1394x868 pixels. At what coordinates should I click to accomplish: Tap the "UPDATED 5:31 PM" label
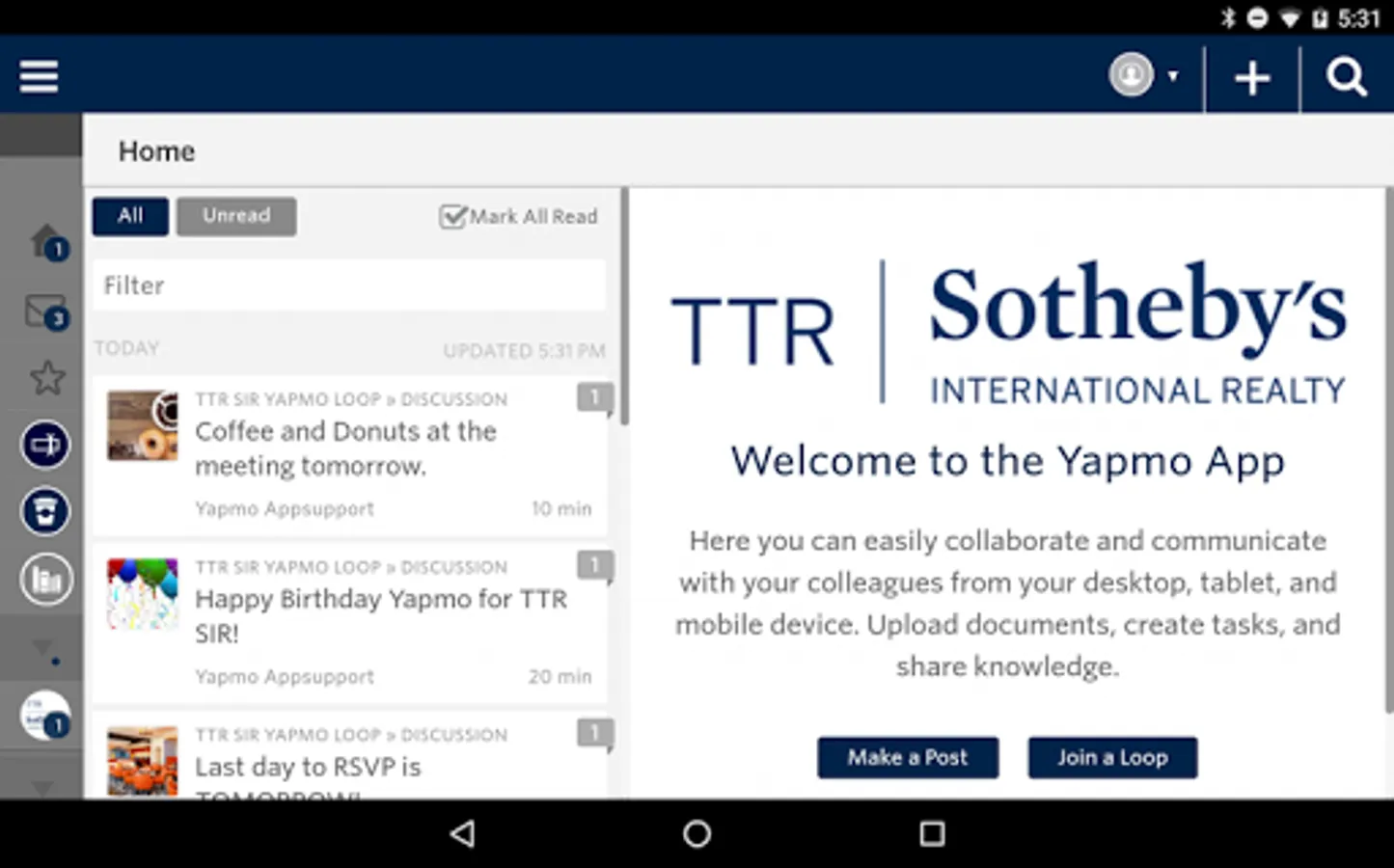pyautogui.click(x=524, y=351)
